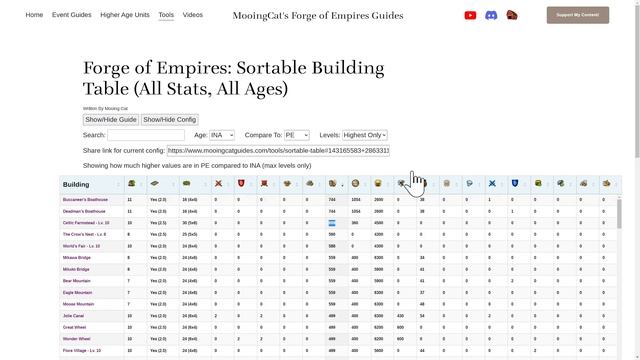Click the page vertical scrollbar
640x360 pixels.
point(637,82)
